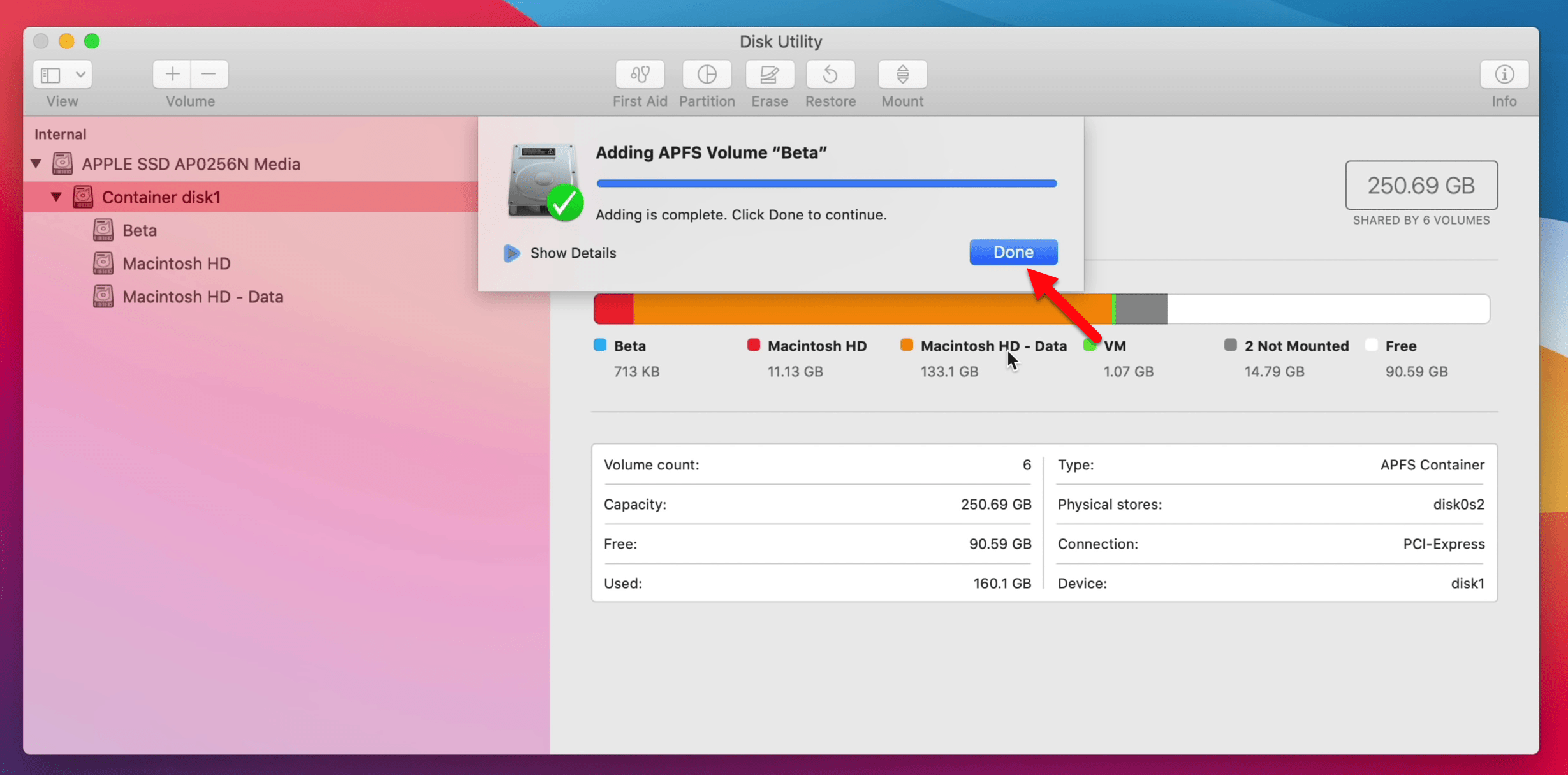This screenshot has height=775, width=1568.
Task: Click the green zoom window button
Action: (92, 41)
